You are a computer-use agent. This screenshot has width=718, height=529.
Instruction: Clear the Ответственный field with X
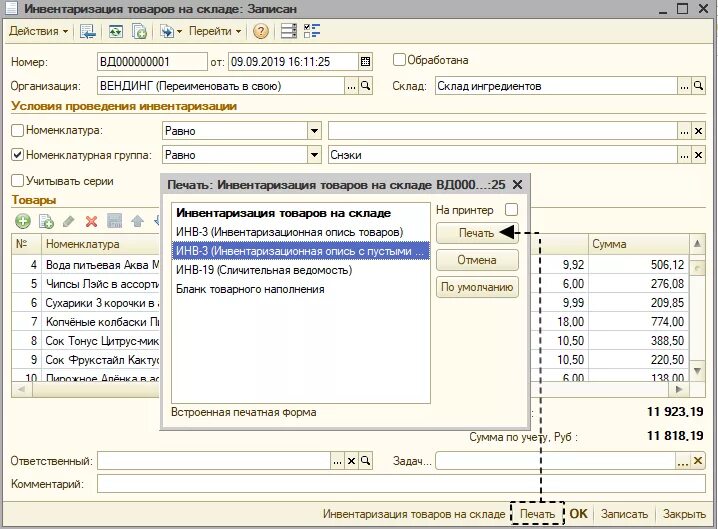pyautogui.click(x=351, y=460)
